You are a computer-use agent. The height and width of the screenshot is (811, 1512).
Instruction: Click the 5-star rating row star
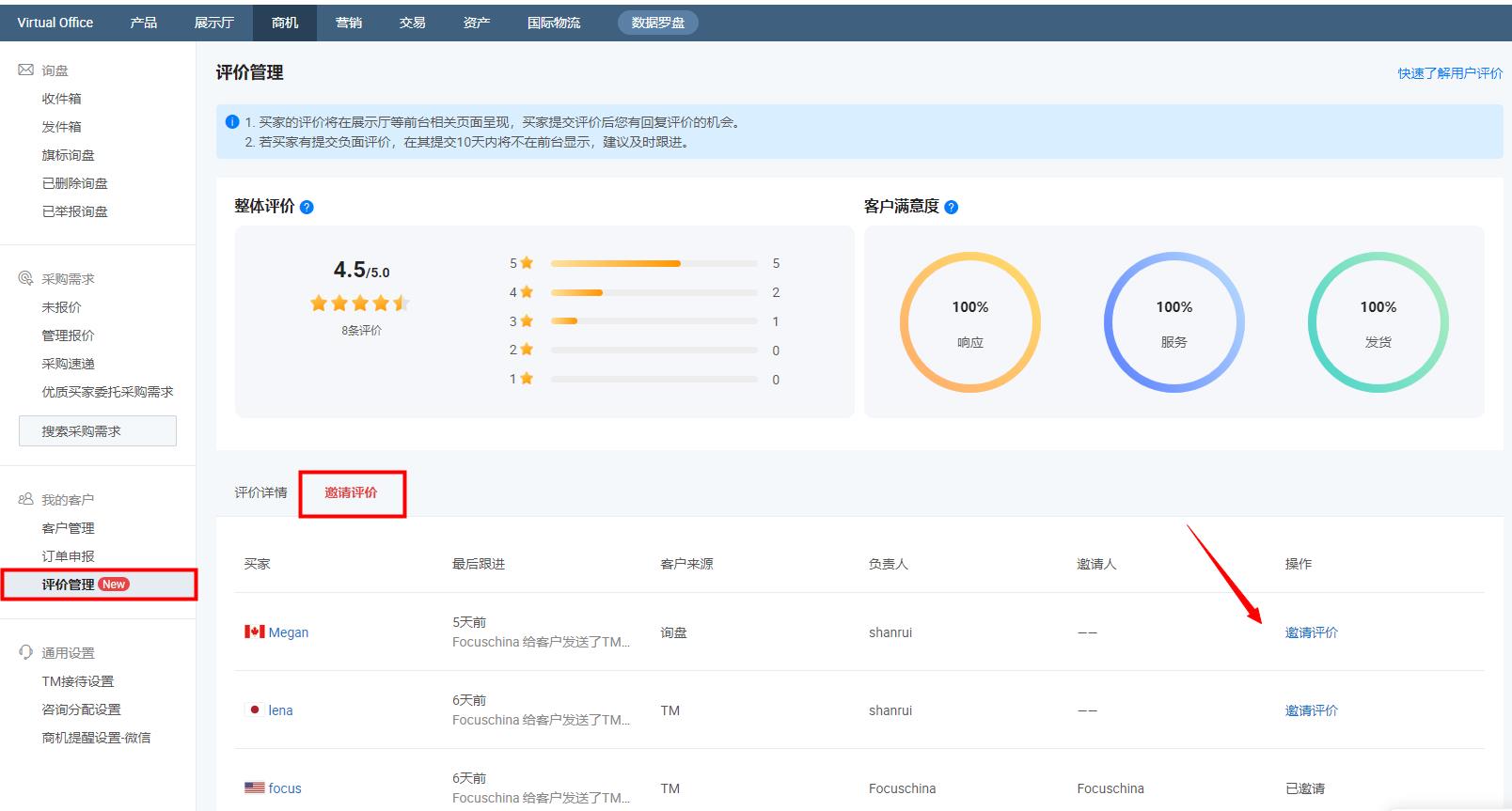click(x=527, y=263)
